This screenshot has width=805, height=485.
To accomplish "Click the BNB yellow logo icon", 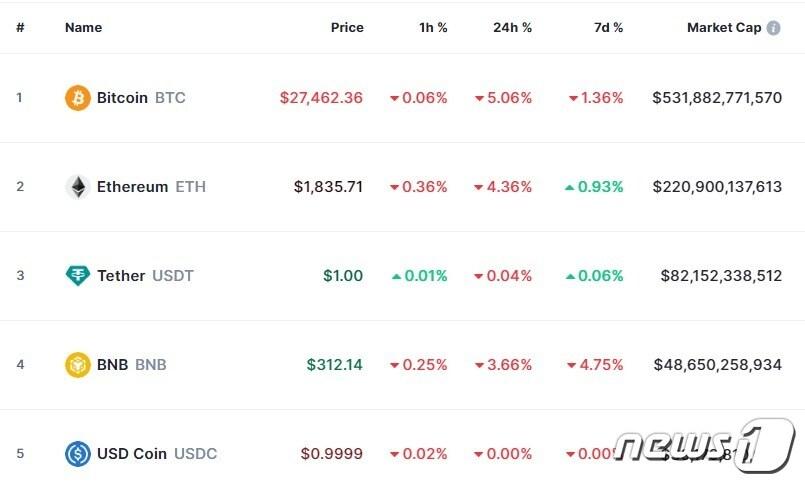I will pyautogui.click(x=78, y=365).
